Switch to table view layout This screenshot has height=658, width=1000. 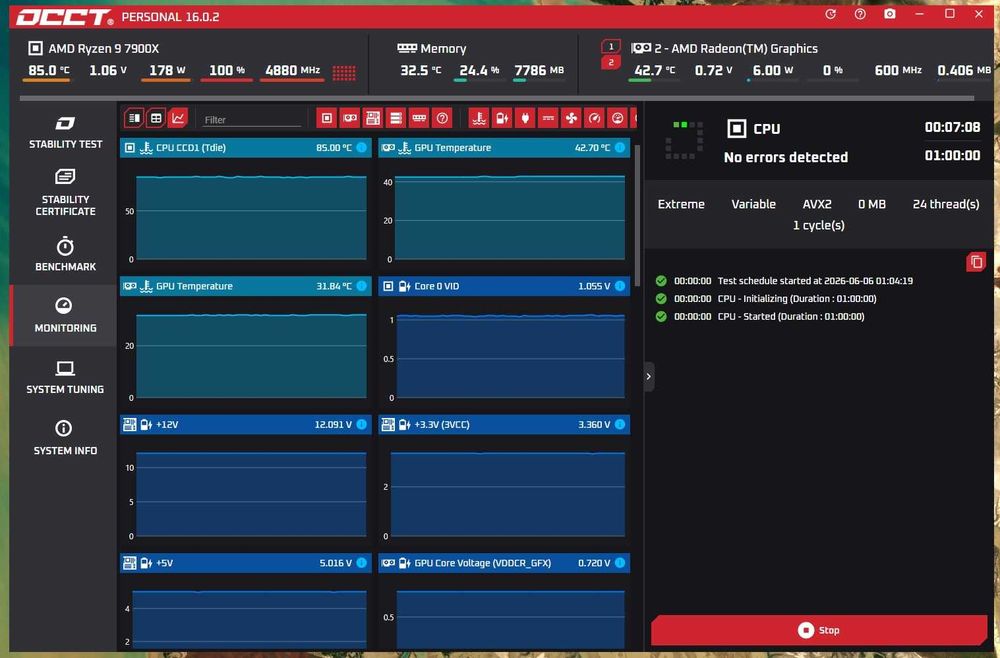(x=156, y=118)
